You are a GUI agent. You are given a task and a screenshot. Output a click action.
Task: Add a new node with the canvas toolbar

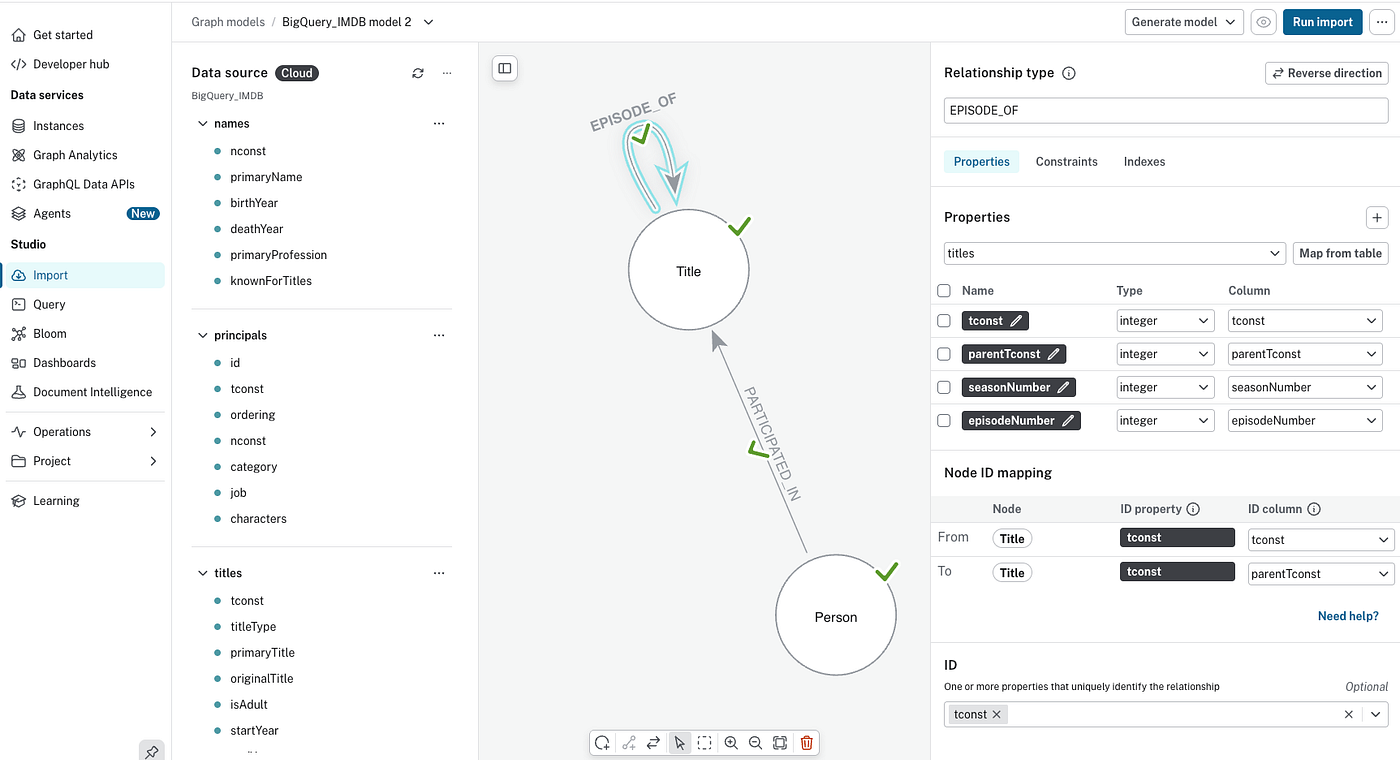(602, 743)
